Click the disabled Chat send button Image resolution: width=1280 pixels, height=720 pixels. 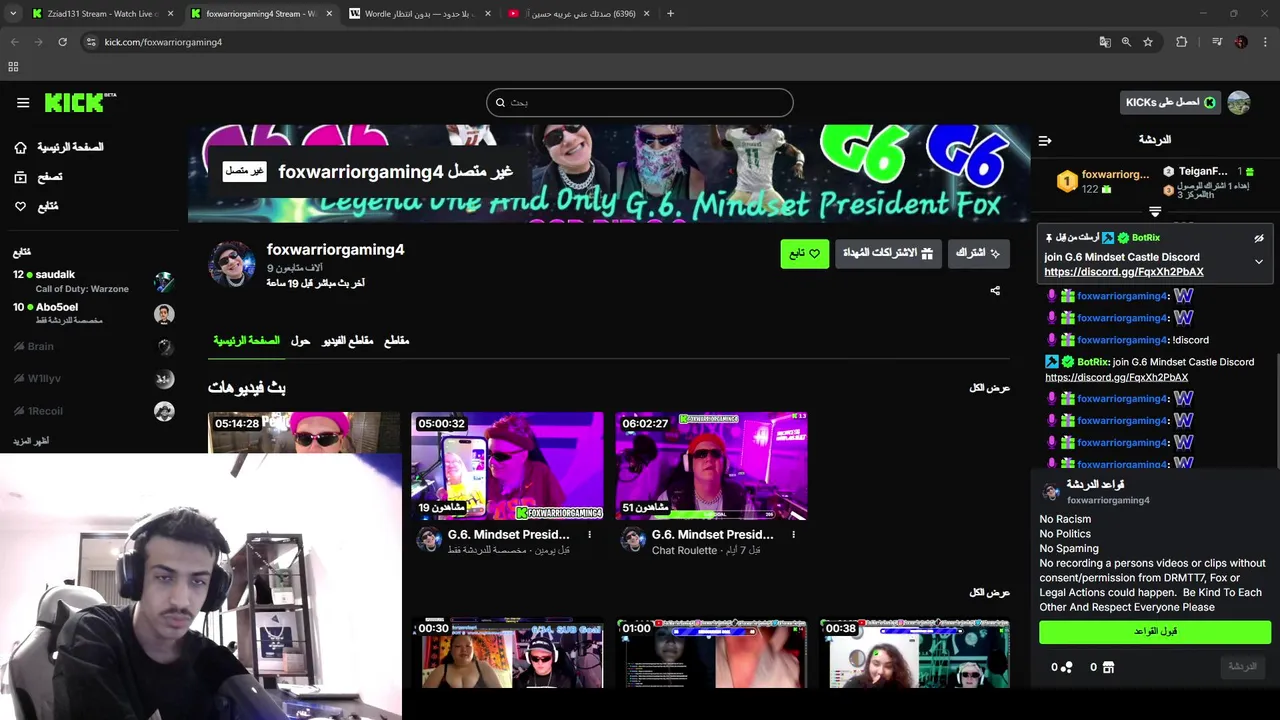1243,667
